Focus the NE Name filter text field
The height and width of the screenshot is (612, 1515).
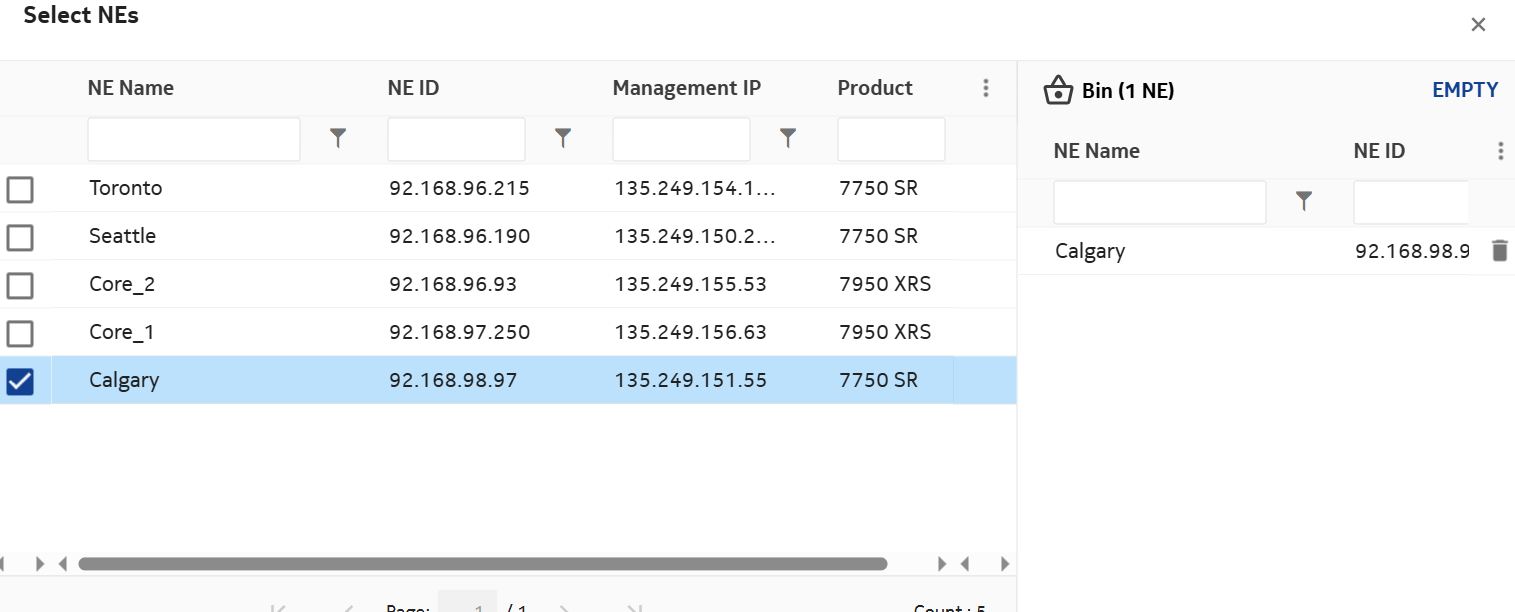click(x=194, y=140)
